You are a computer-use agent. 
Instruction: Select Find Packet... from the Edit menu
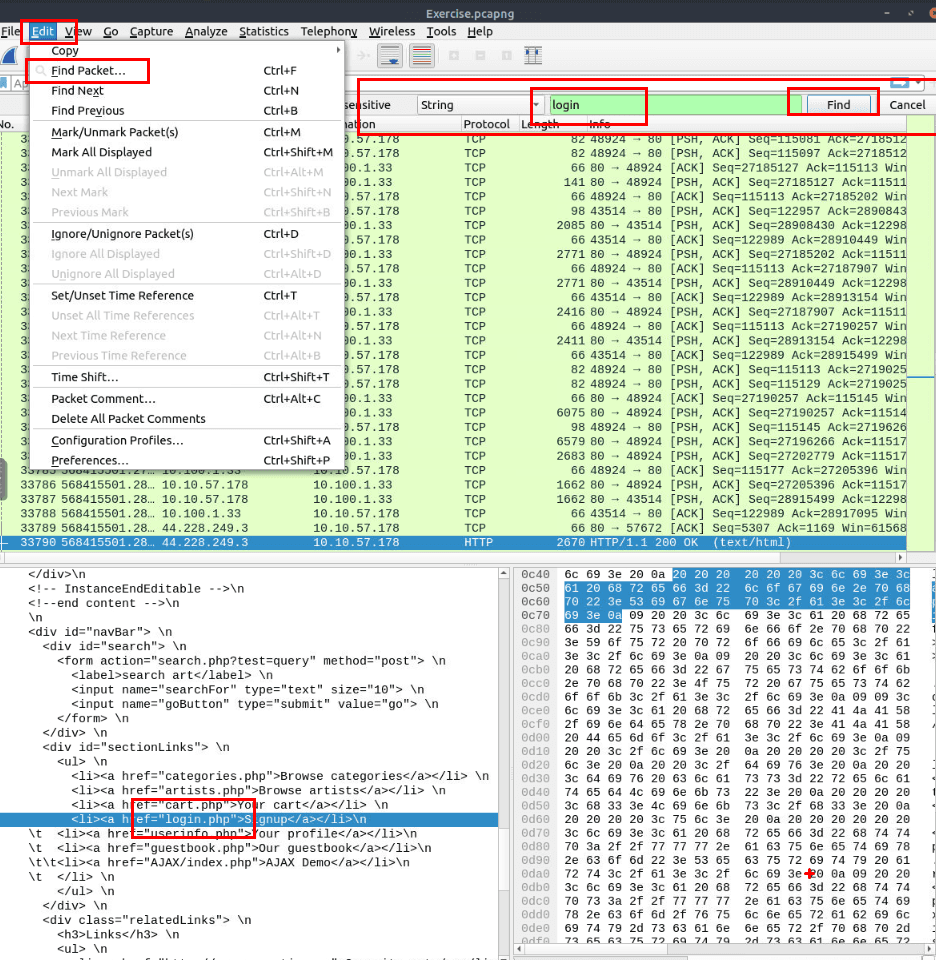[x=88, y=71]
